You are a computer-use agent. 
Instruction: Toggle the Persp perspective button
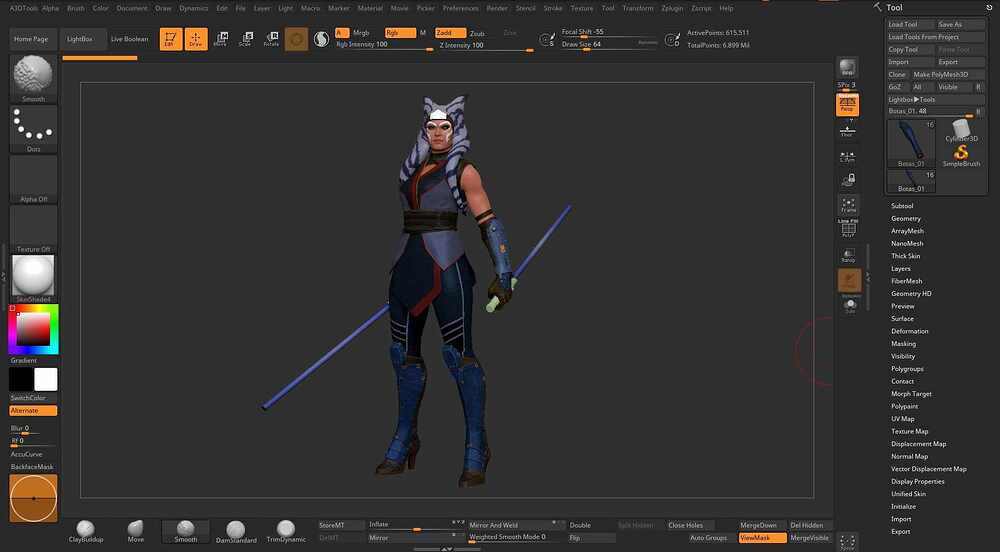tap(848, 105)
